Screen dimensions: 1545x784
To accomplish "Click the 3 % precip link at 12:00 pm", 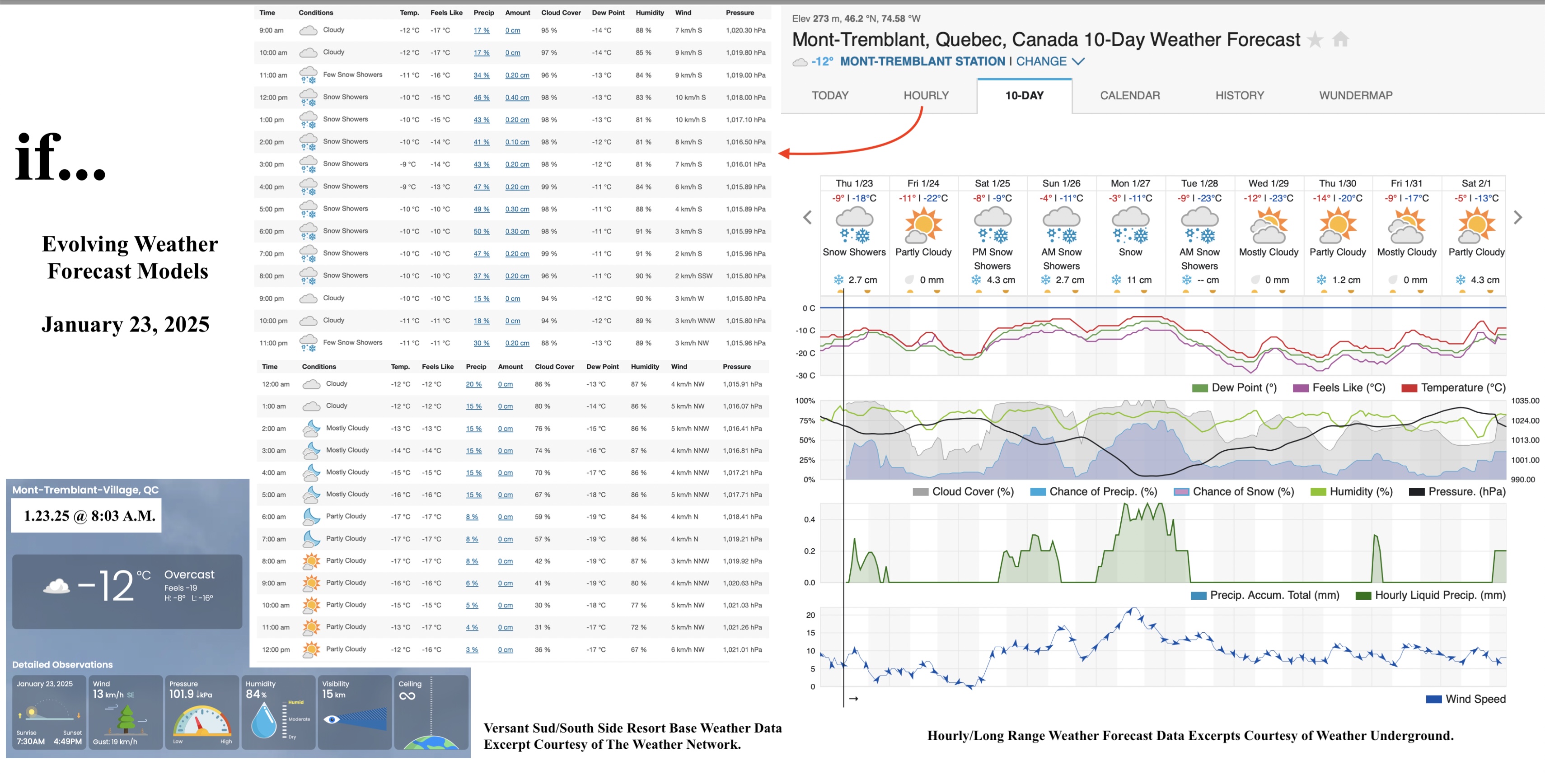I will pyautogui.click(x=472, y=650).
